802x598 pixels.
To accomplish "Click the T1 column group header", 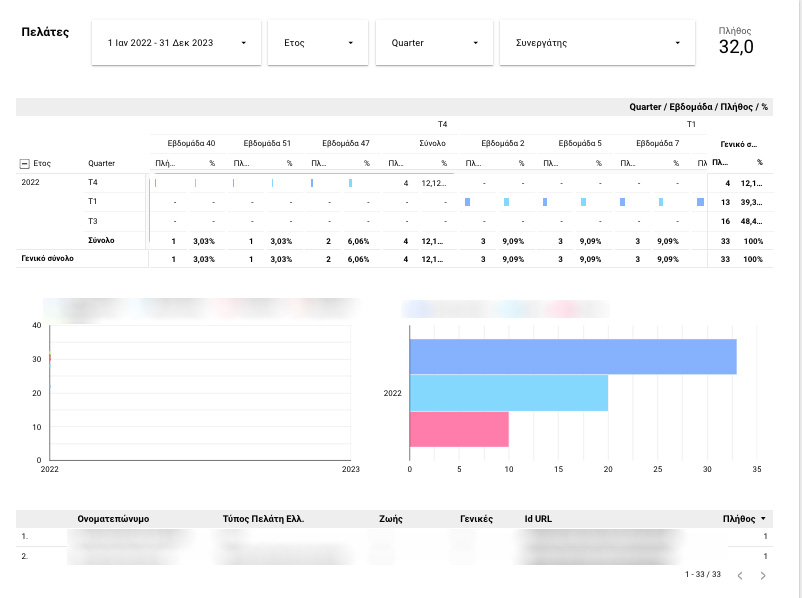I will pos(691,124).
